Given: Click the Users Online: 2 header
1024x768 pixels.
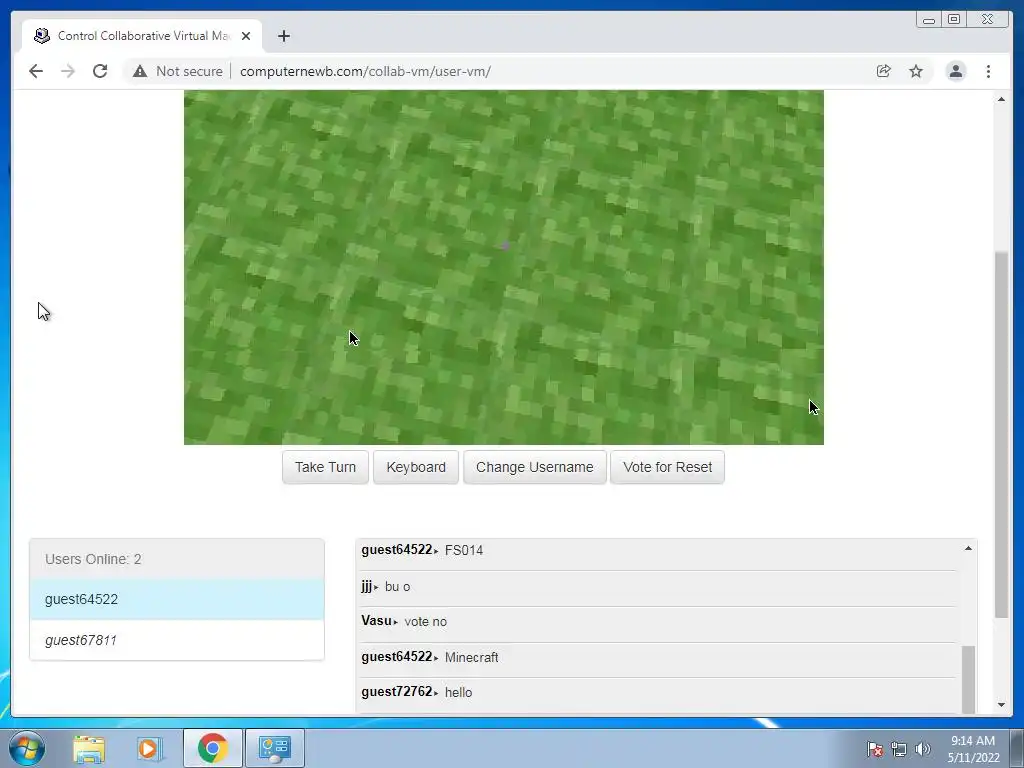Looking at the screenshot, I should 177,559.
